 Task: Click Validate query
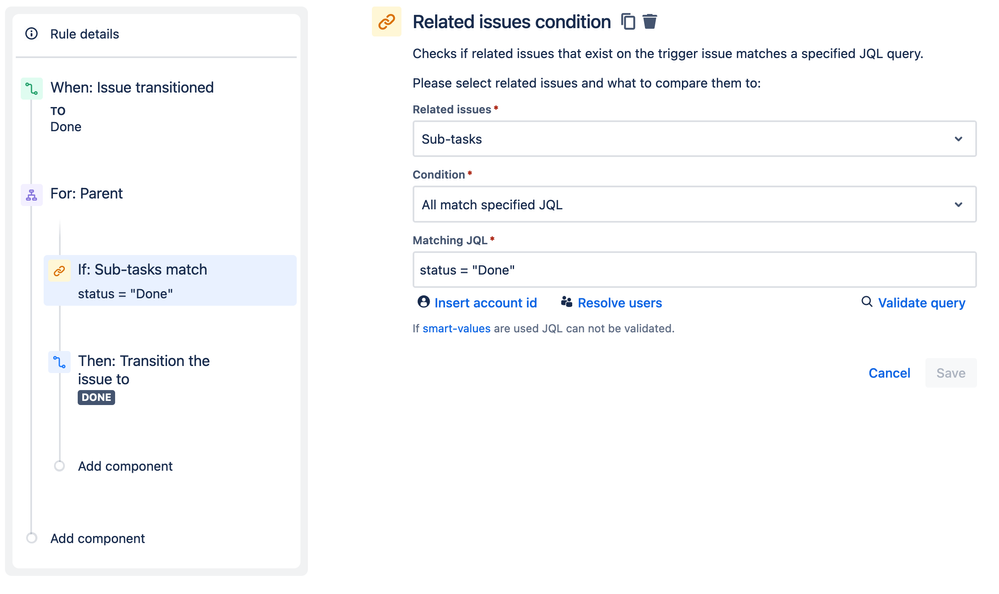(x=913, y=303)
